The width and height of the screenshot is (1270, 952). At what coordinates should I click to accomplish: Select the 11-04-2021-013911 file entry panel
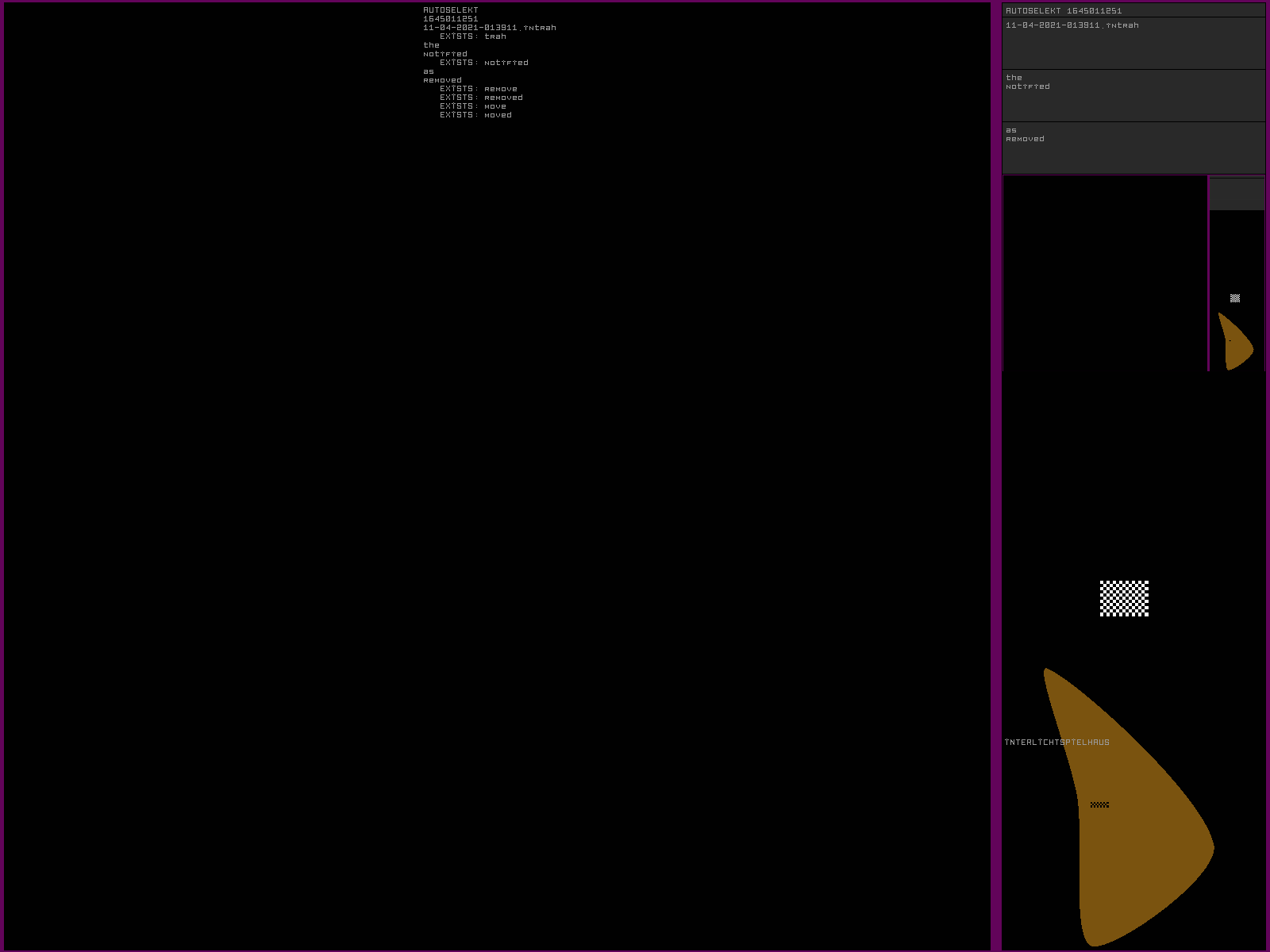[x=1133, y=43]
